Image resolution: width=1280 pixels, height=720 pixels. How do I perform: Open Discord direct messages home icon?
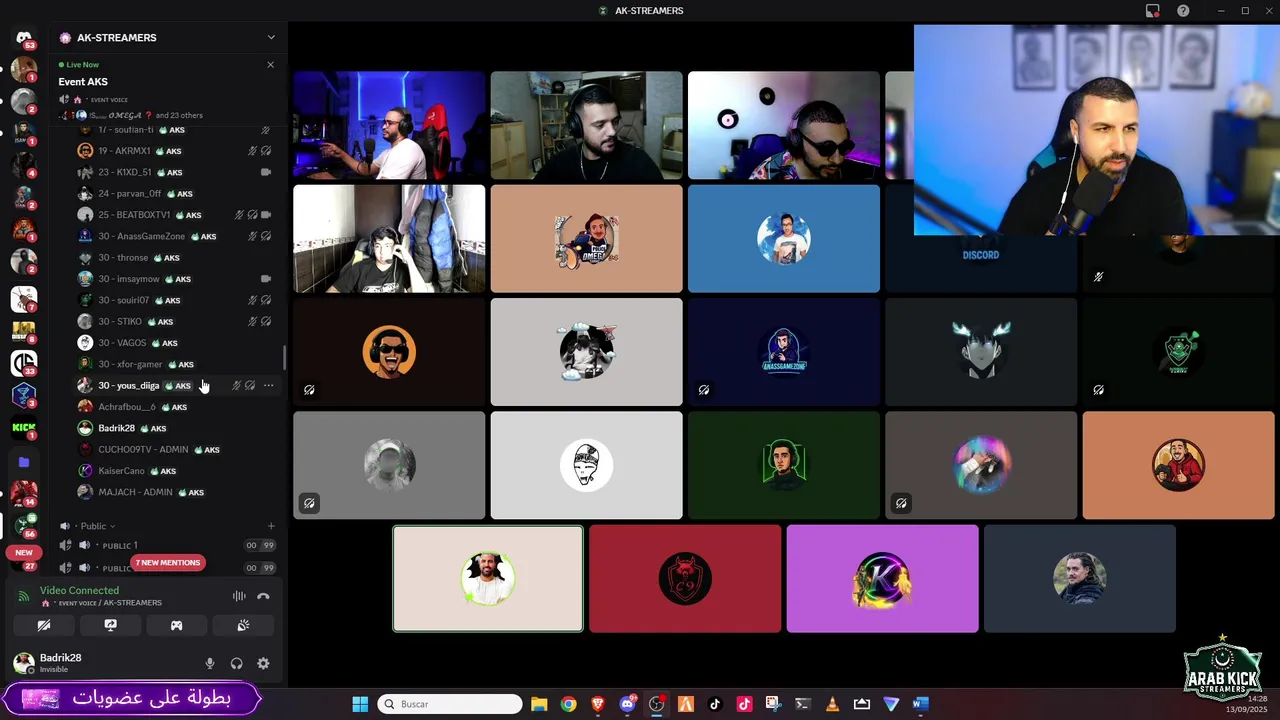click(24, 38)
